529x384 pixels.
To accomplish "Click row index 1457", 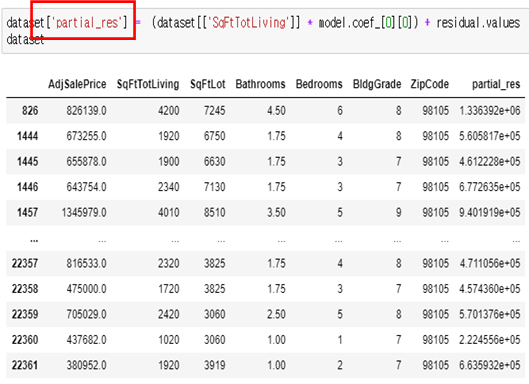I will click(x=27, y=213).
